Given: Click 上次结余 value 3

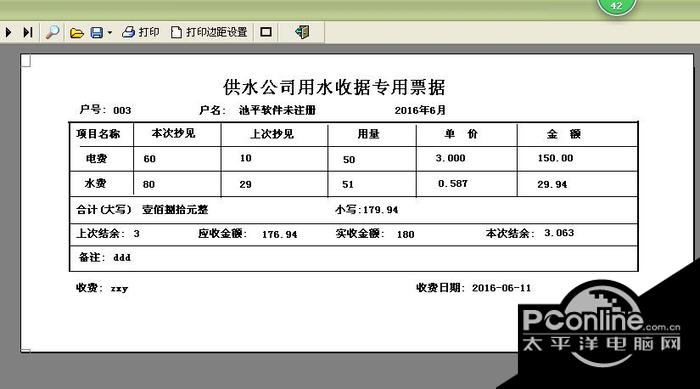Looking at the screenshot, I should point(137,233).
